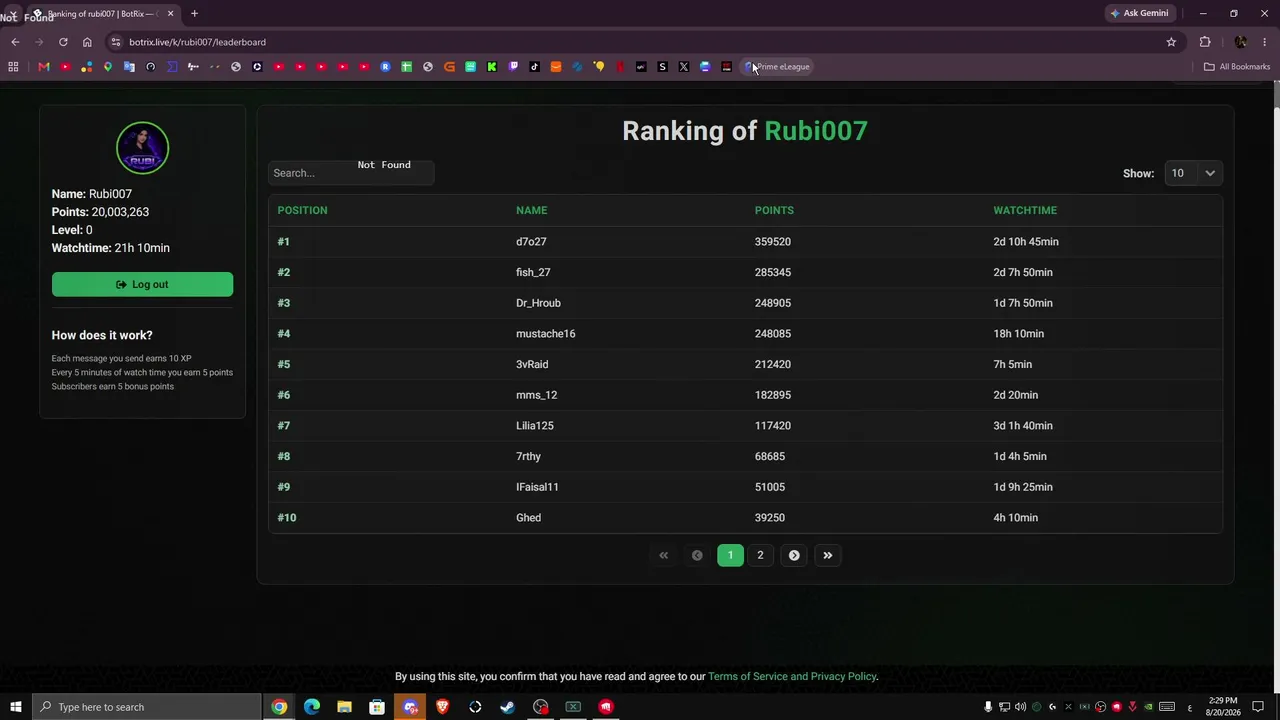The width and height of the screenshot is (1280, 720).
Task: Click the taskbar Type here to search box
Action: (146, 707)
